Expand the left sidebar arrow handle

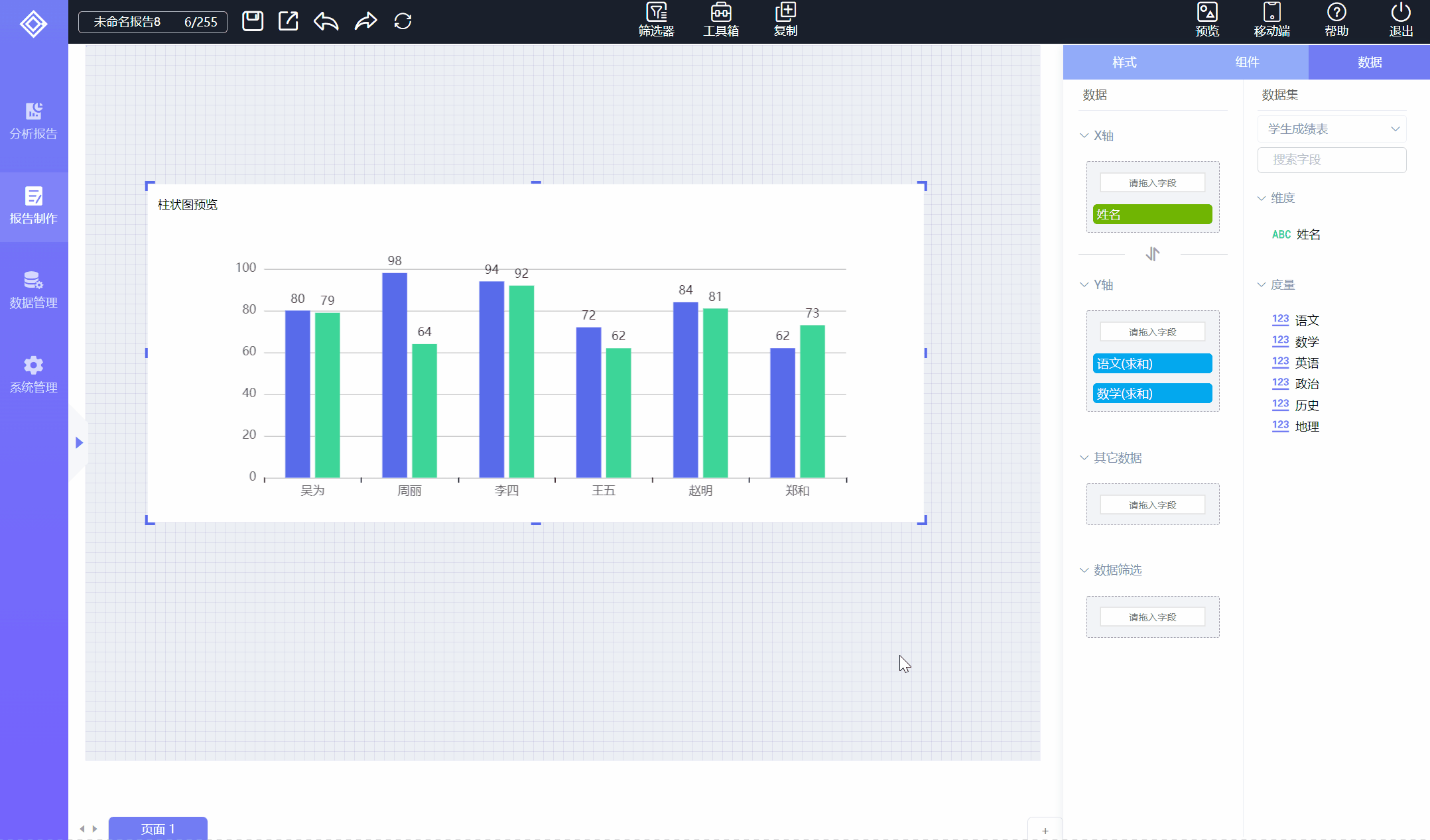click(79, 442)
